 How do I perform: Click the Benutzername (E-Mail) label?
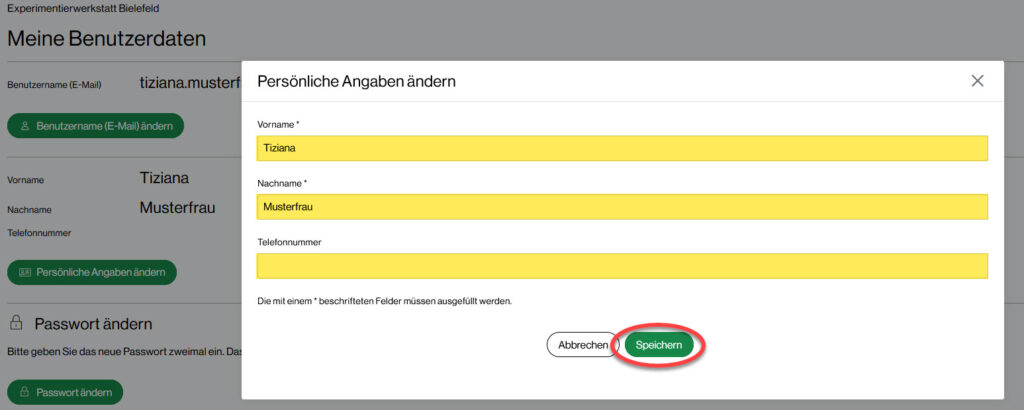click(x=54, y=85)
